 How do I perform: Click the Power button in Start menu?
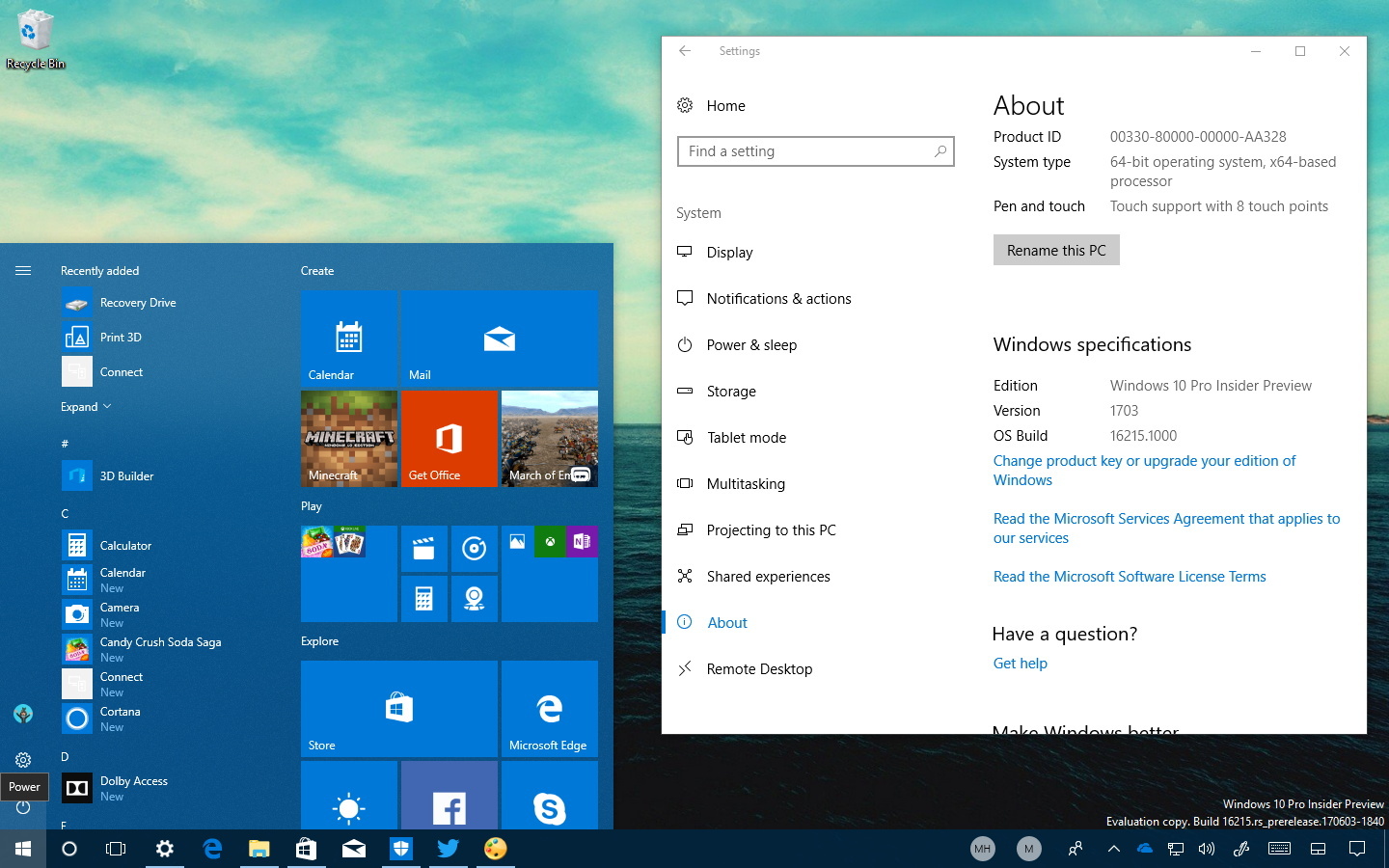23,807
